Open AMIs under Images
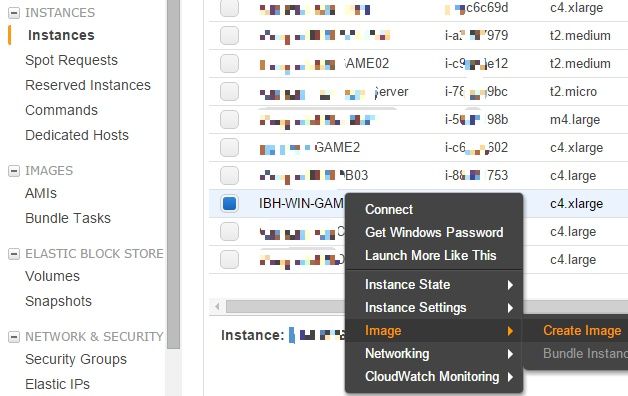The height and width of the screenshot is (396, 628). pos(41,193)
